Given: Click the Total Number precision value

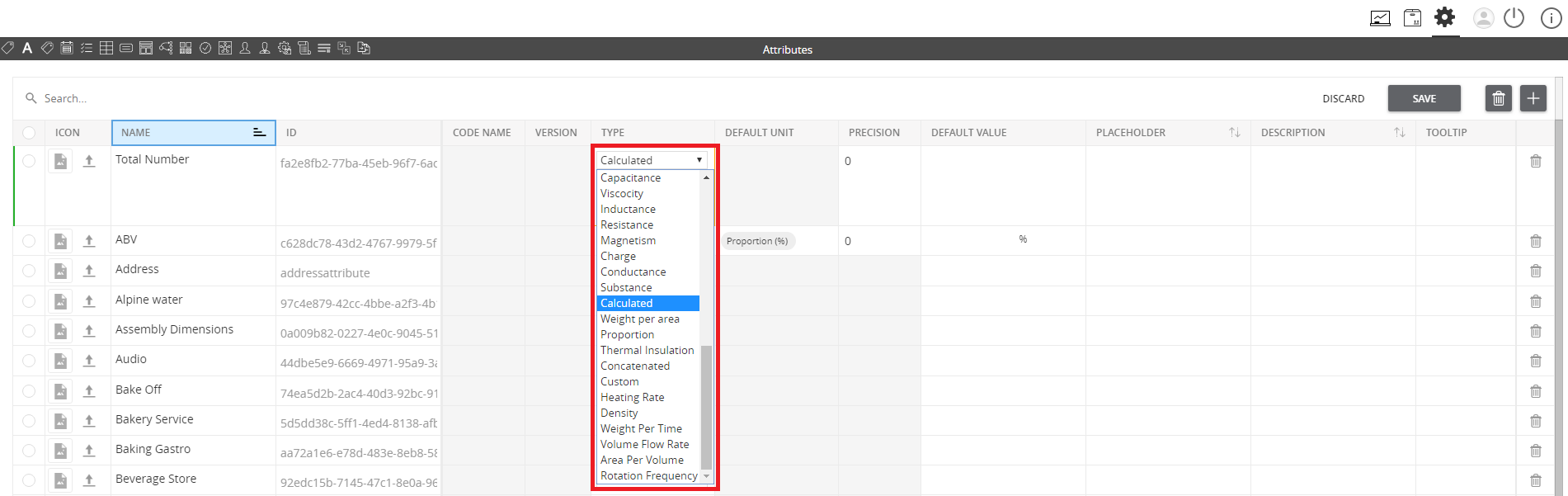Looking at the screenshot, I should [x=848, y=161].
